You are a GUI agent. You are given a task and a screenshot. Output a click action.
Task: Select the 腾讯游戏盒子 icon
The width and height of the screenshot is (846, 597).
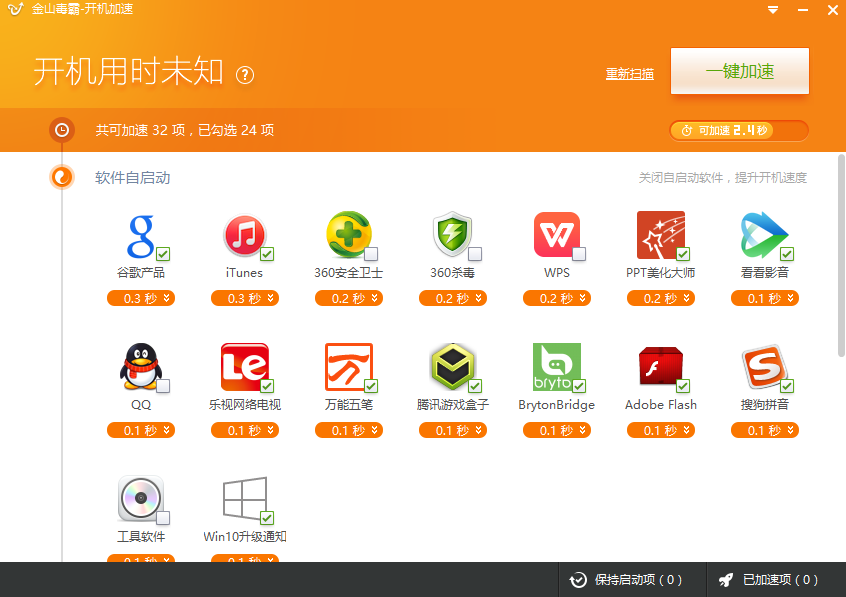point(453,367)
